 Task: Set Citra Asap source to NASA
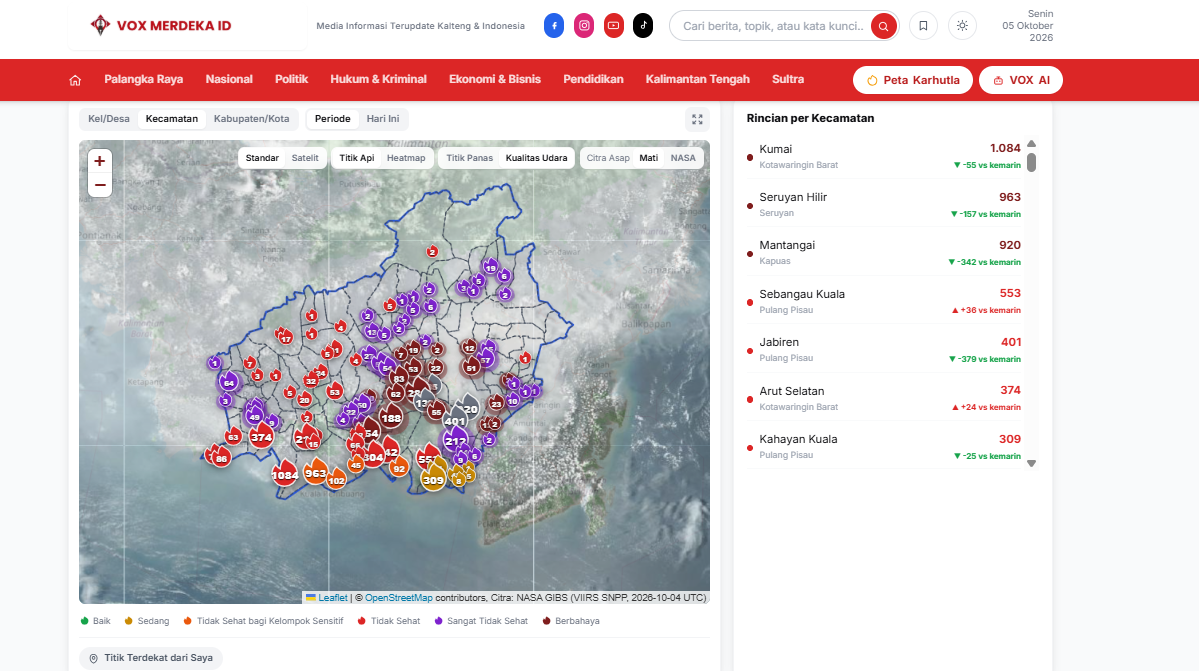point(683,158)
